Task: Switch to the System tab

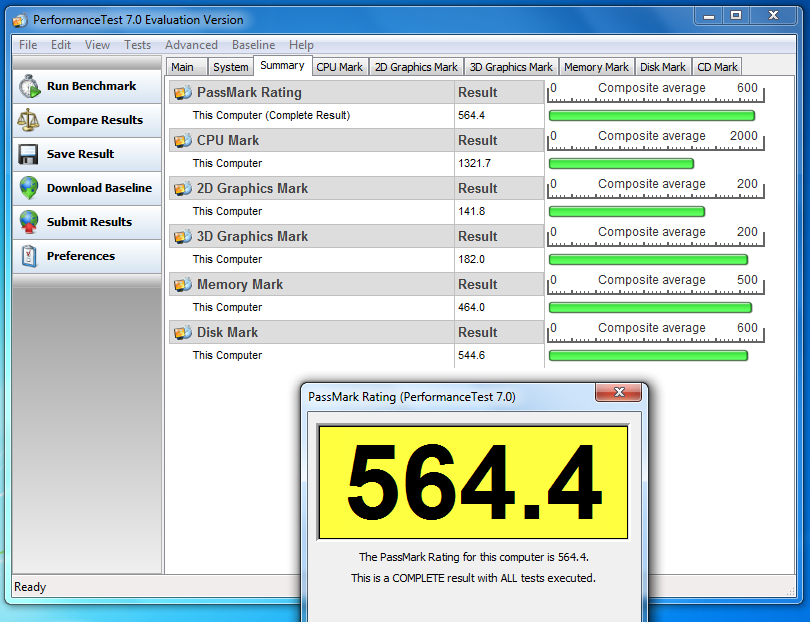Action: coord(230,67)
